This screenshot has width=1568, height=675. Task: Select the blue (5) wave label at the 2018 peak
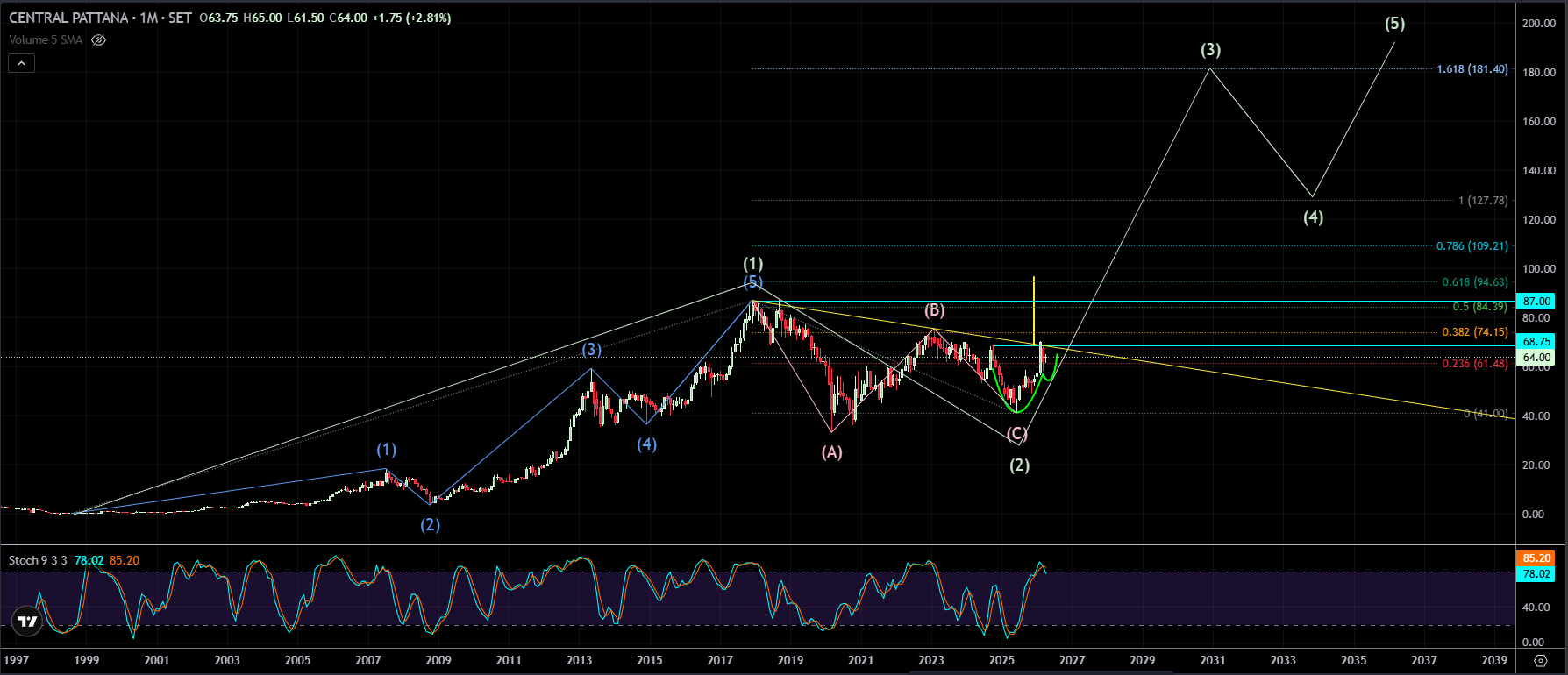pos(752,282)
